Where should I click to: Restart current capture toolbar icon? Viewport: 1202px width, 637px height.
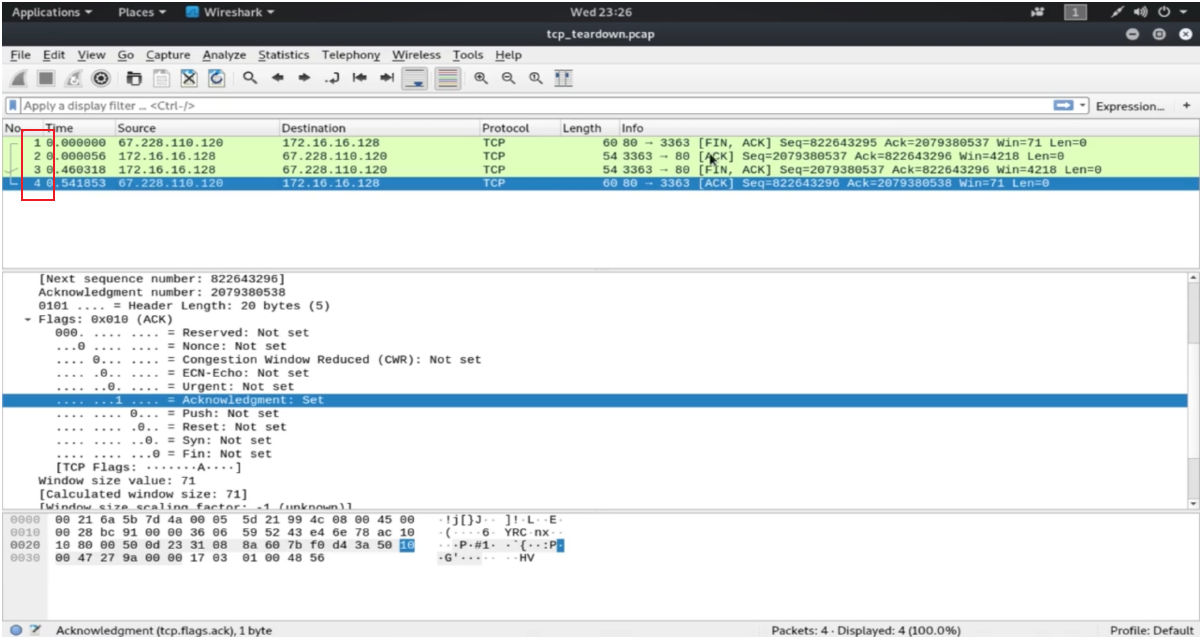[x=74, y=78]
